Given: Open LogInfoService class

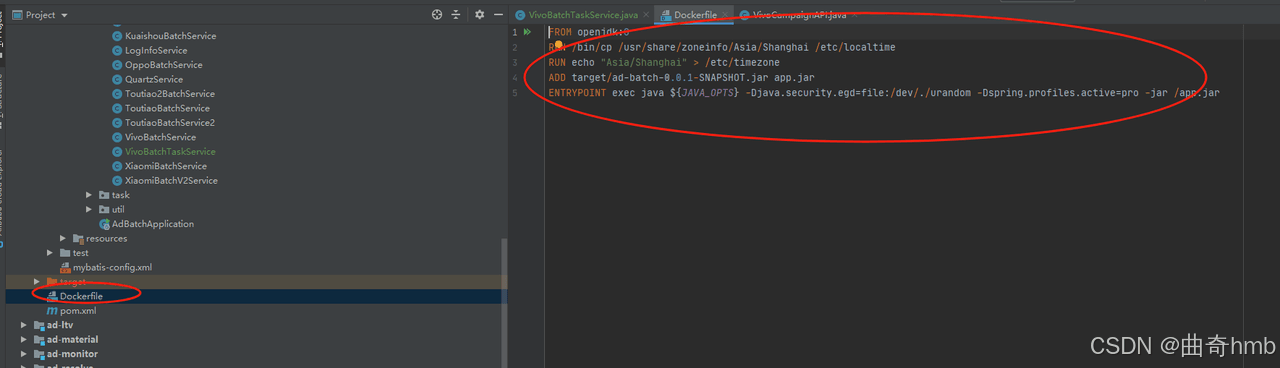Looking at the screenshot, I should pyautogui.click(x=156, y=50).
